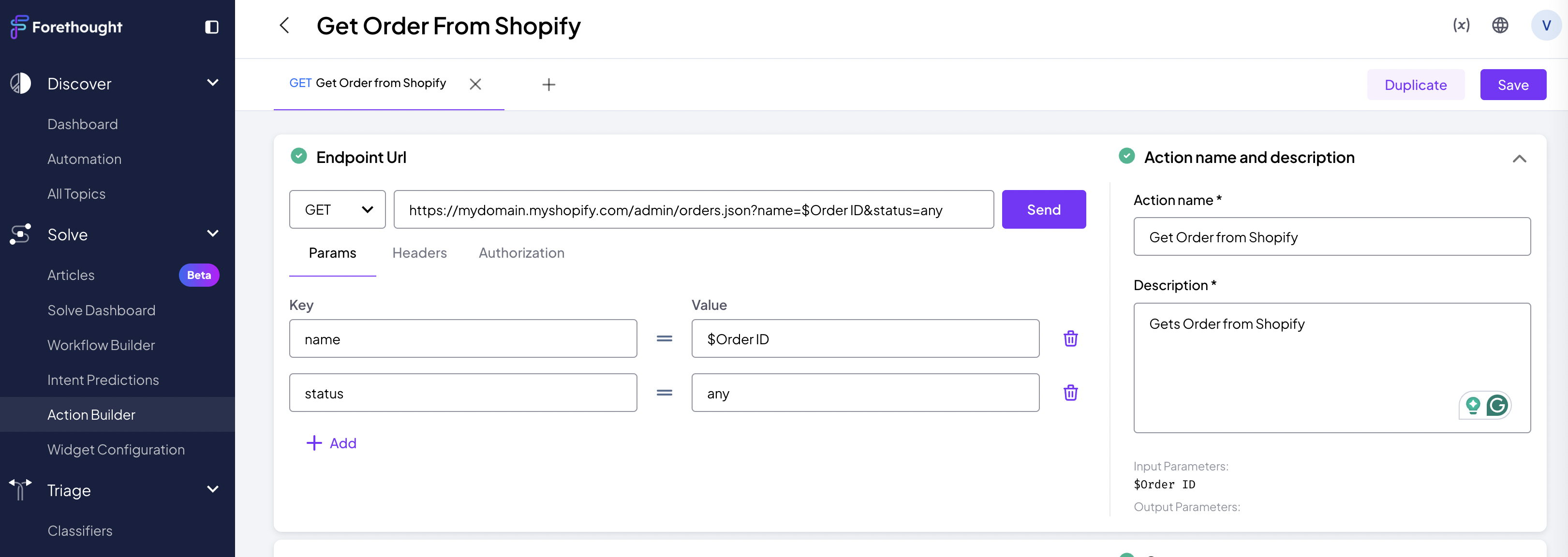Add a new parameter row
This screenshot has height=557, width=1568.
pyautogui.click(x=331, y=443)
